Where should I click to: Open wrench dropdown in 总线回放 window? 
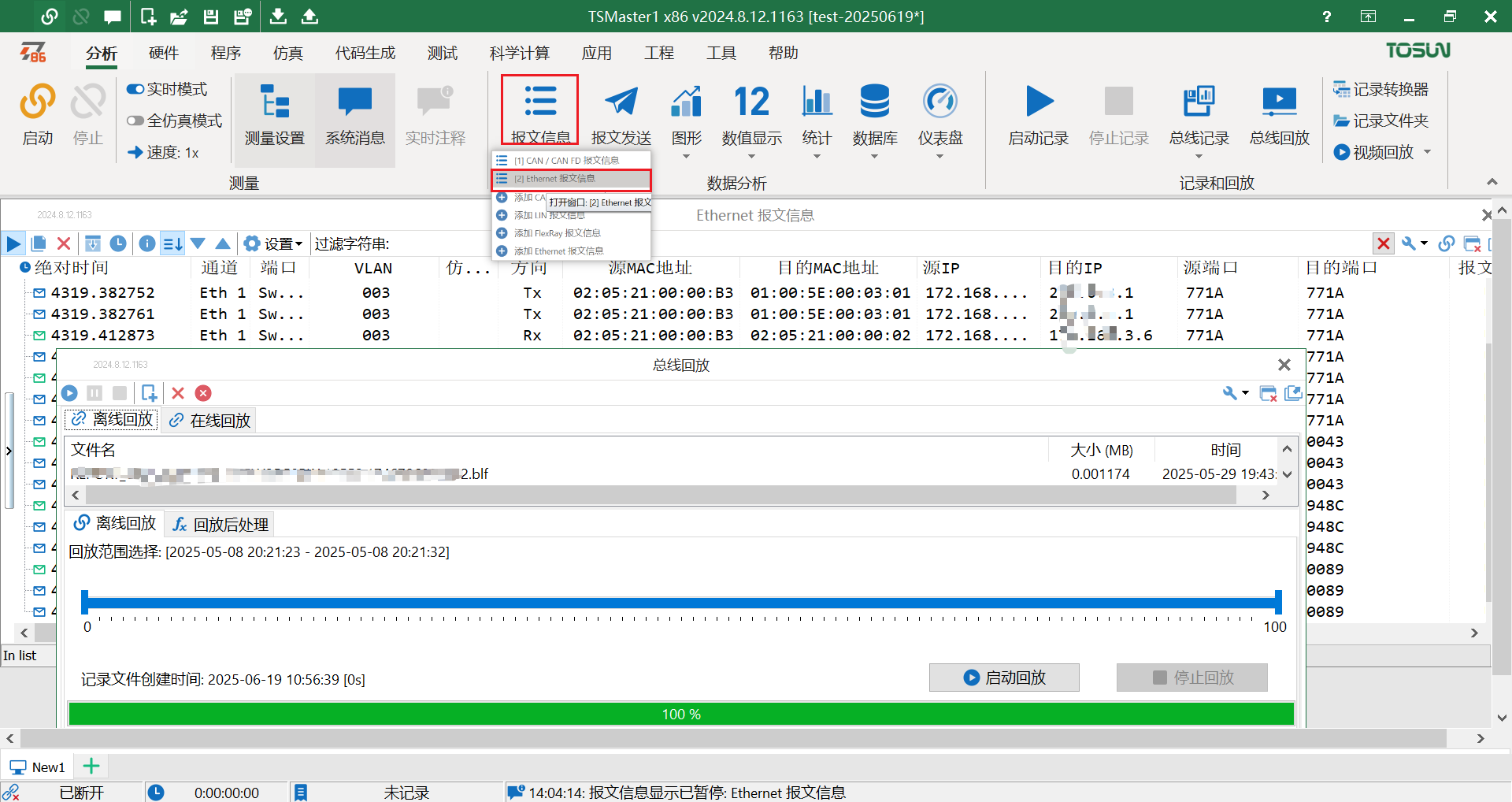click(x=1236, y=392)
